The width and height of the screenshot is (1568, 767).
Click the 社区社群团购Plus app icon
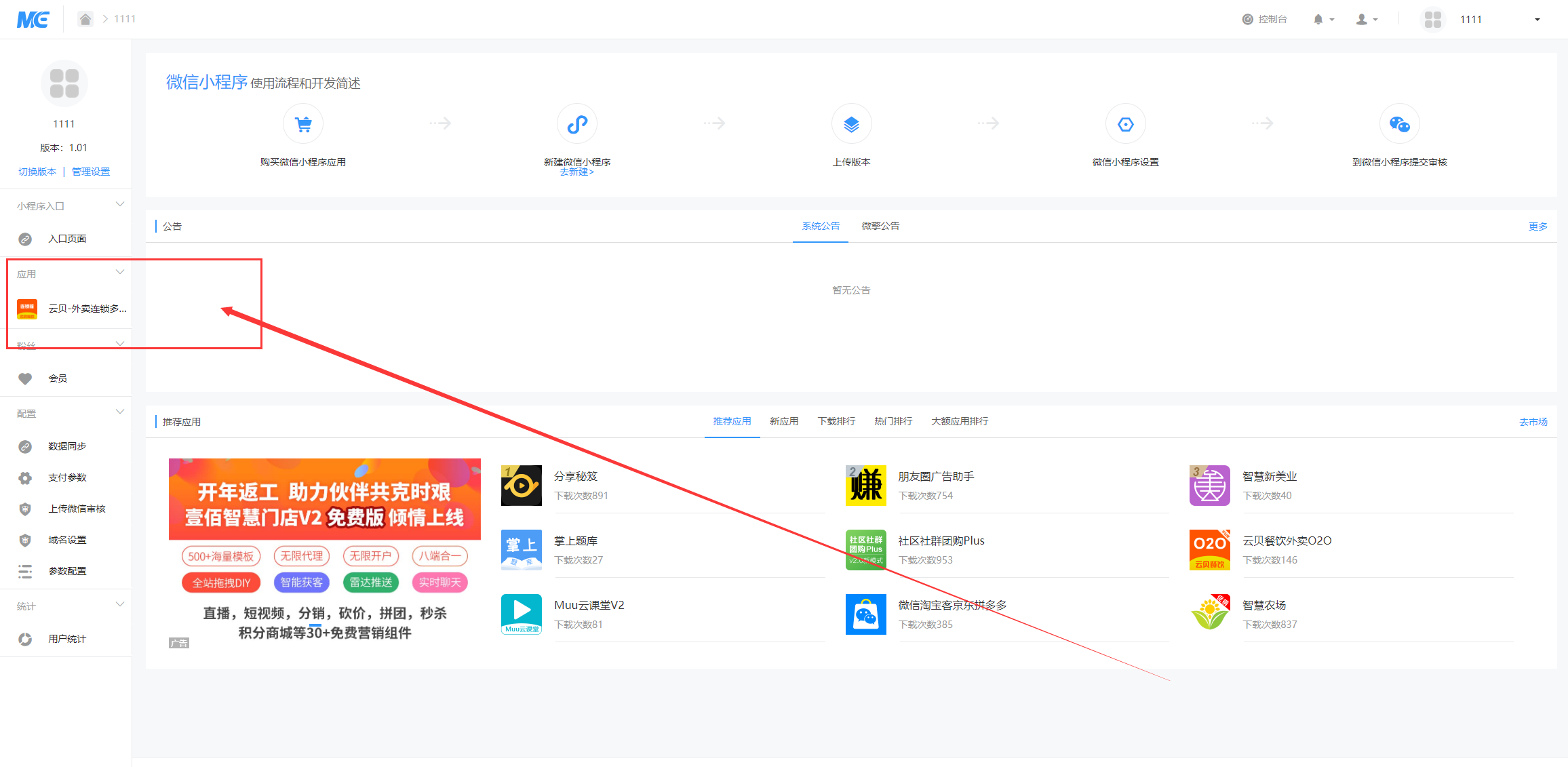coord(866,550)
